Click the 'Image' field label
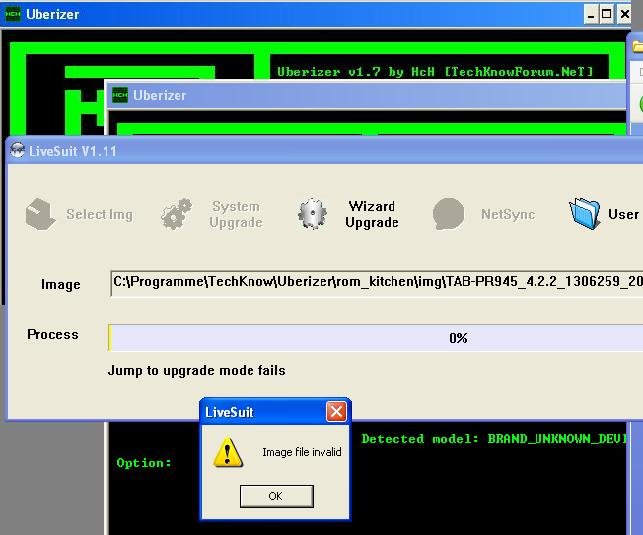Viewport: 643px width, 535px height. pos(61,284)
